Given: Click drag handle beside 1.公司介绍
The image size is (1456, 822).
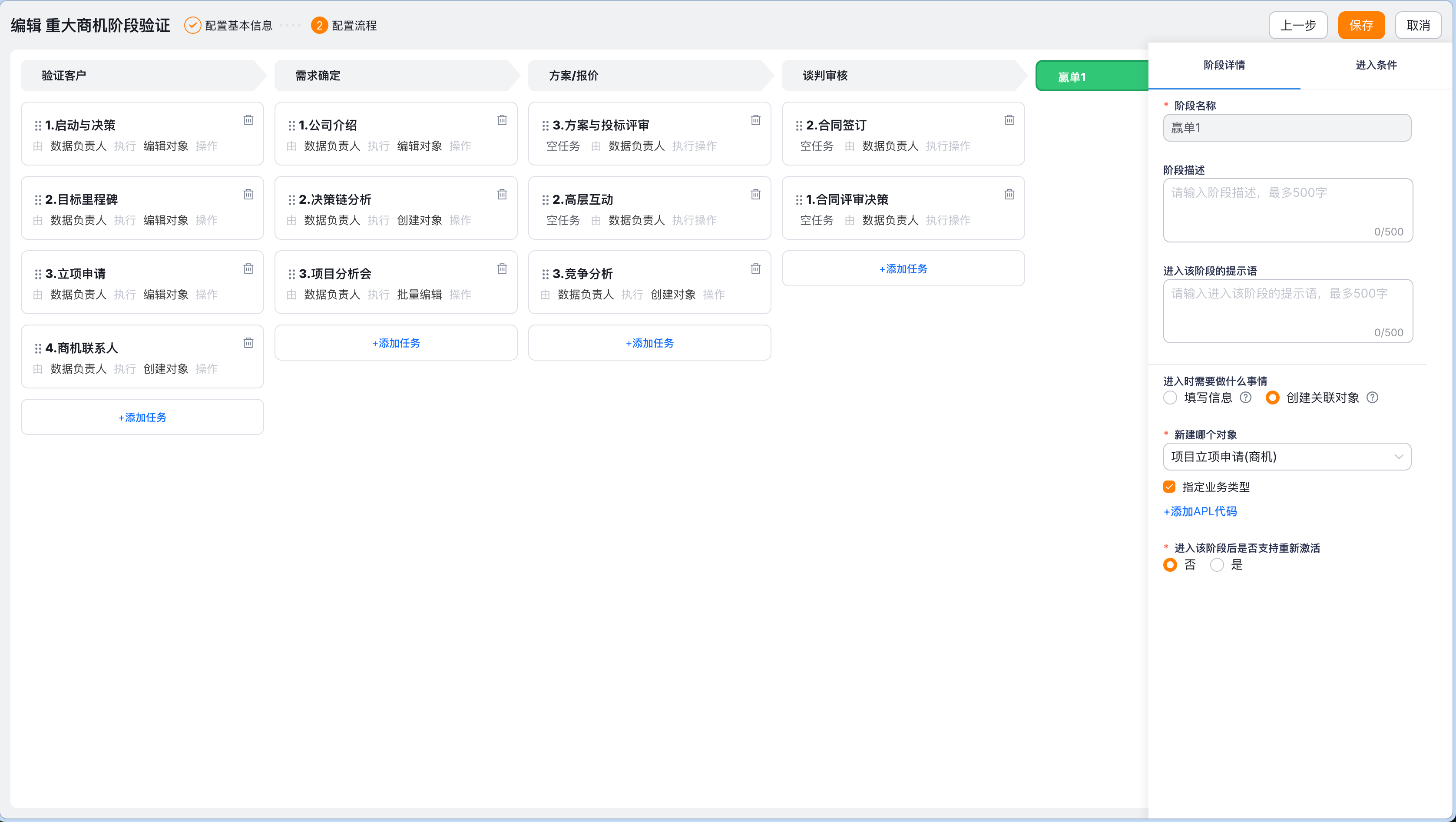Looking at the screenshot, I should point(291,126).
